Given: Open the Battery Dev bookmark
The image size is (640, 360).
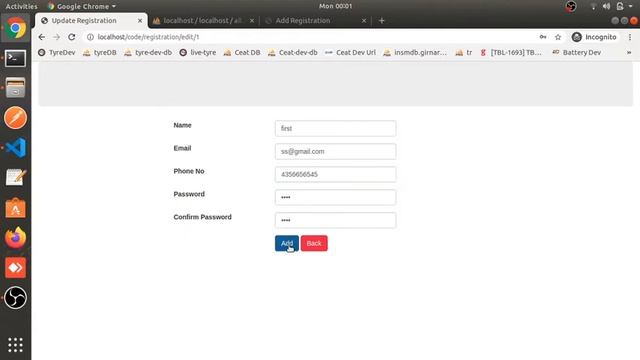Looking at the screenshot, I should click(x=576, y=53).
